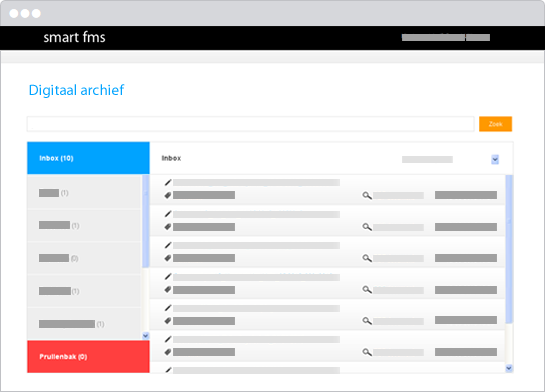Image resolution: width=545 pixels, height=392 pixels.
Task: Click the orange Zoek search button
Action: pos(495,124)
